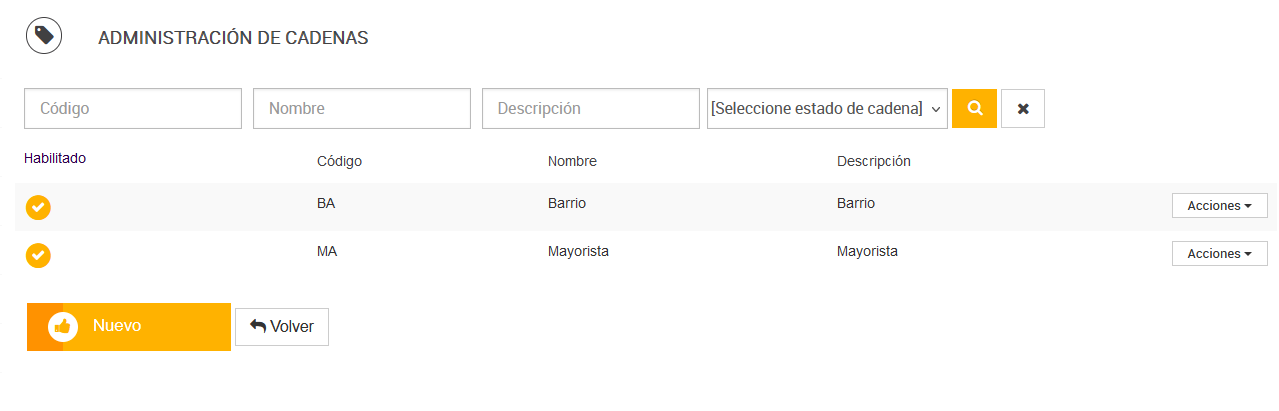Click the Código column header
The height and width of the screenshot is (411, 1279).
coord(339,161)
